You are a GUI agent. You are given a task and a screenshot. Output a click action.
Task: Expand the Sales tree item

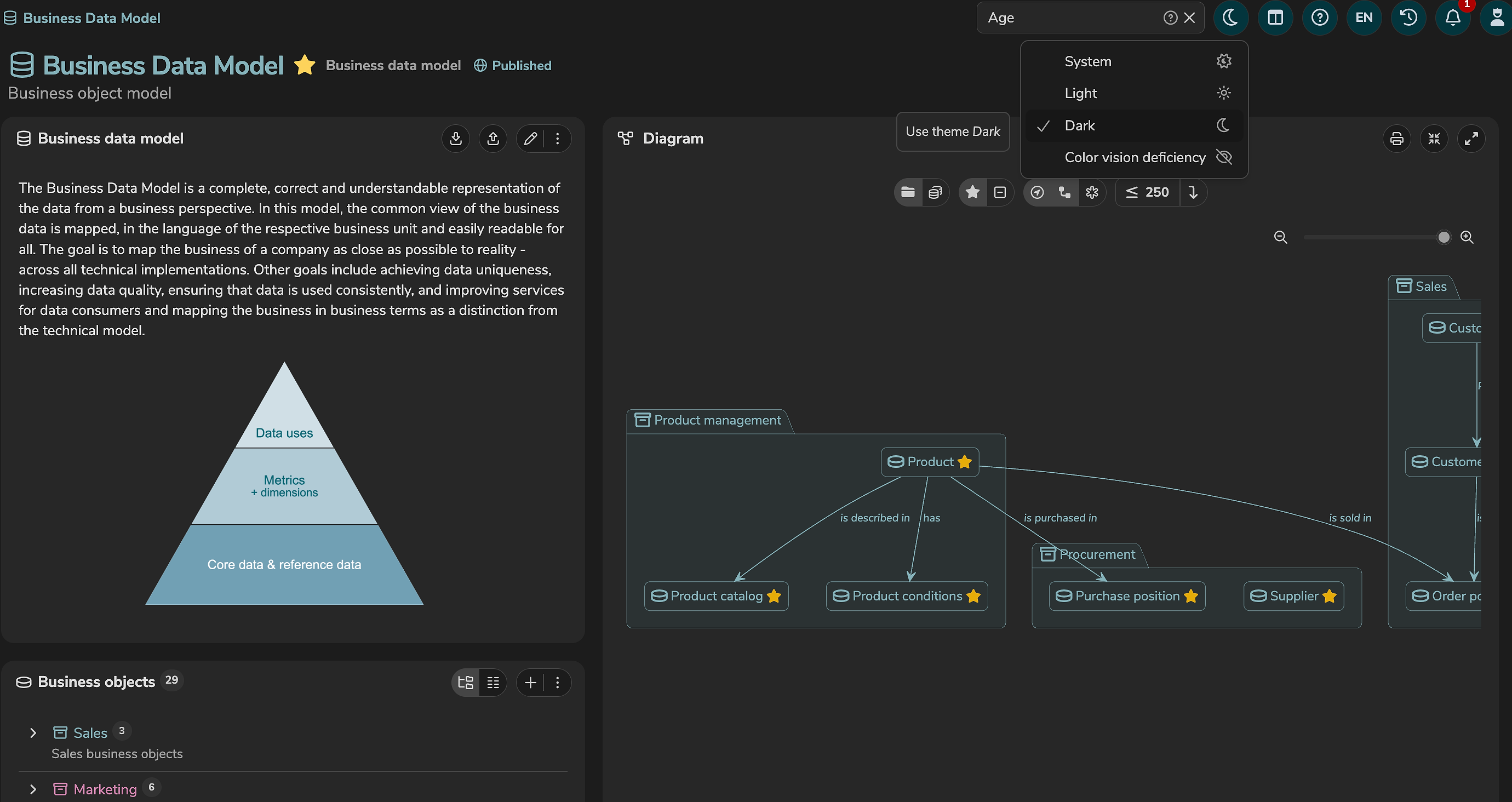33,733
